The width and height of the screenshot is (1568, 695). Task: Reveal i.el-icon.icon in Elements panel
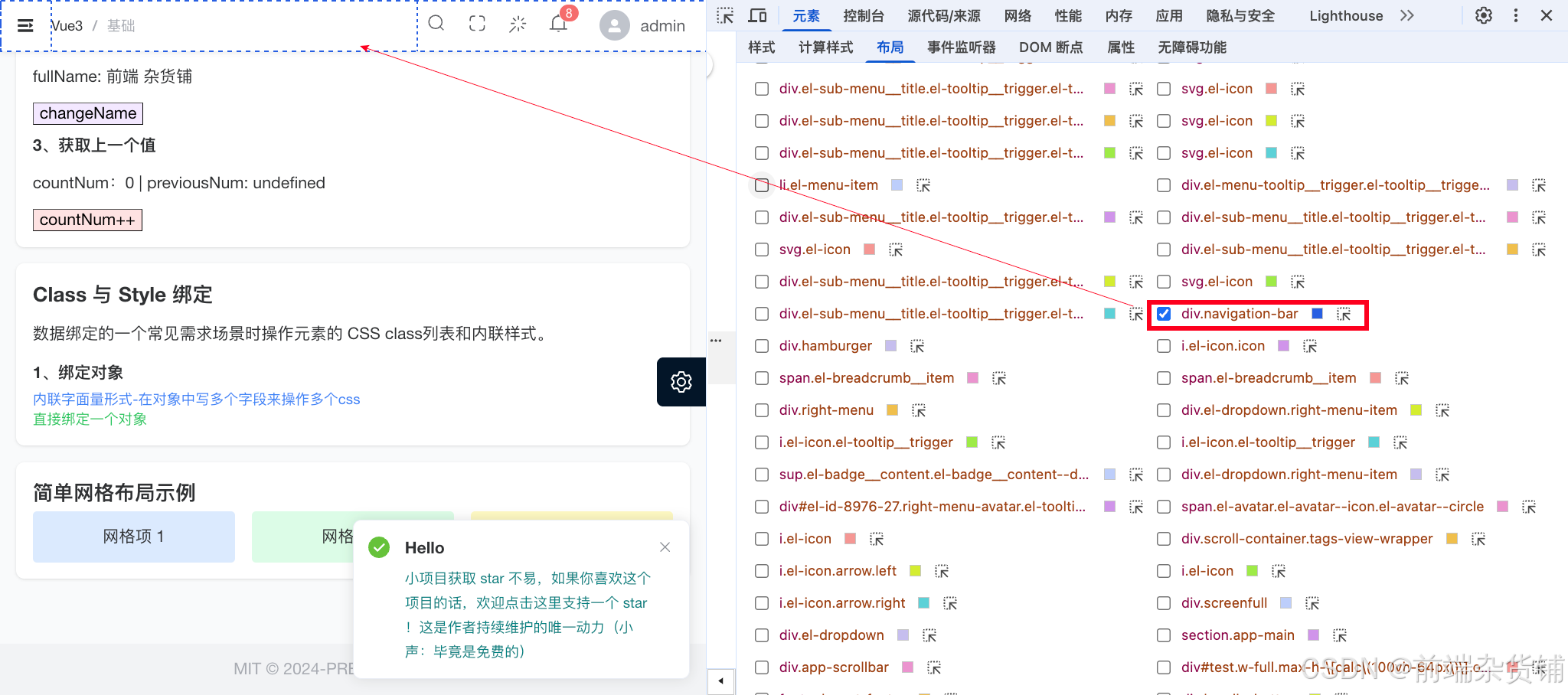click(1310, 346)
